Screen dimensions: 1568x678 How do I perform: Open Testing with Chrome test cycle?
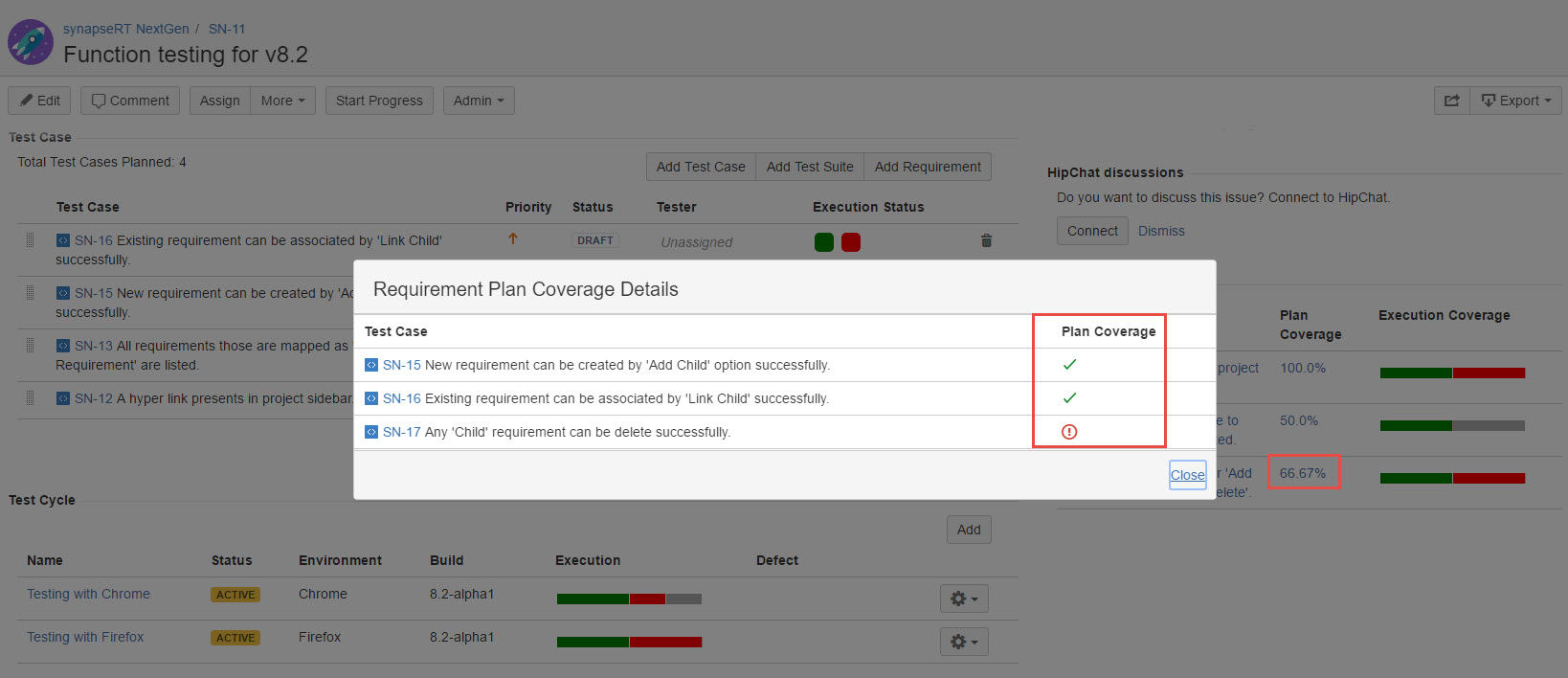(88, 594)
